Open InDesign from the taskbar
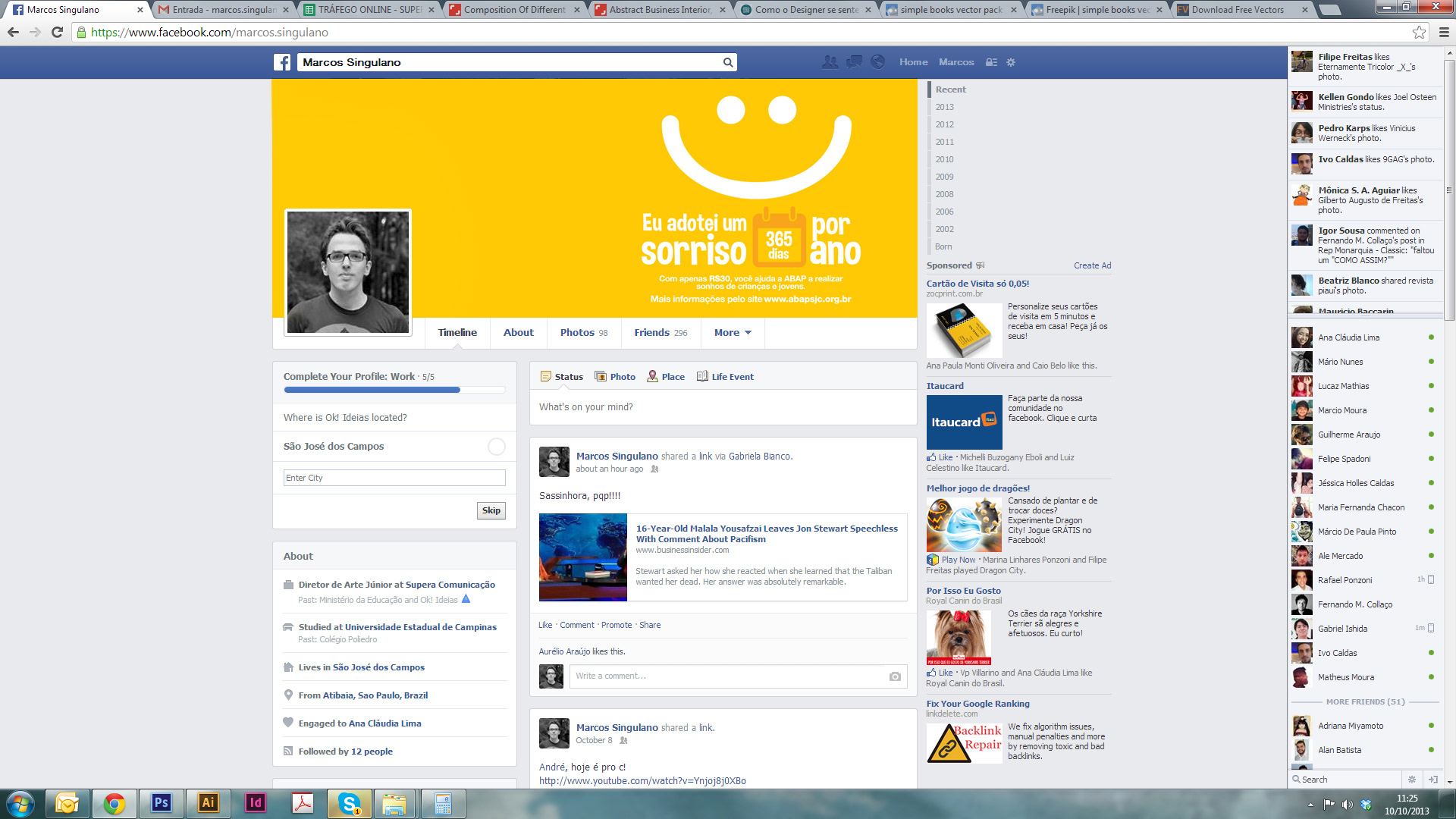This screenshot has width=1456, height=819. click(x=255, y=803)
